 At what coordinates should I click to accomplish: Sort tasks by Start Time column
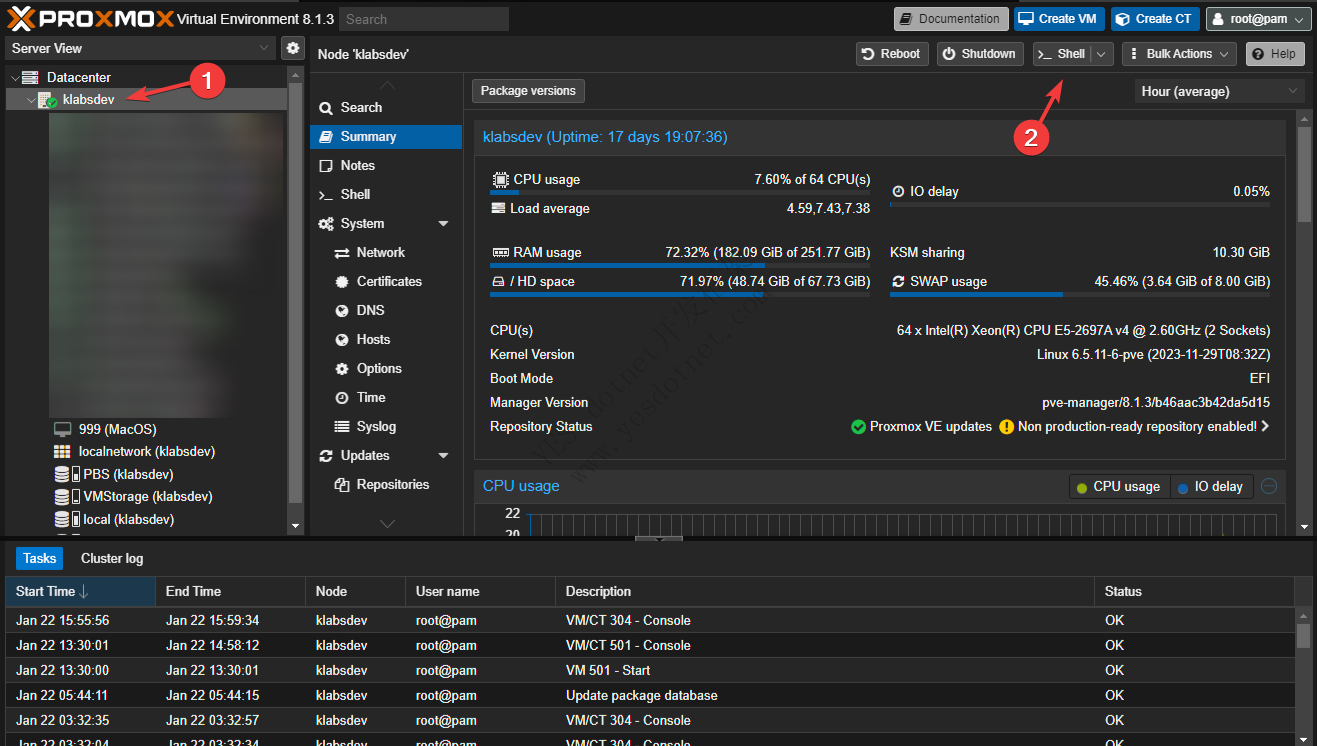point(52,591)
